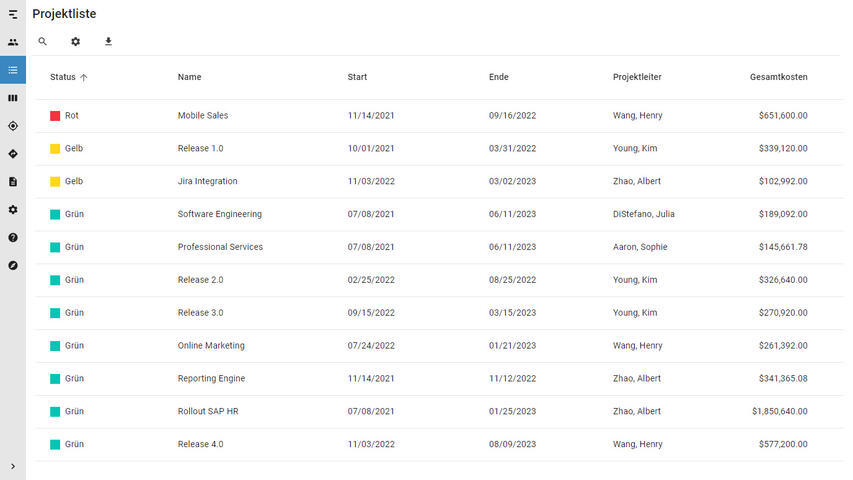
Task: Click the red status swatch for Mobile Sales
Action: tap(55, 116)
